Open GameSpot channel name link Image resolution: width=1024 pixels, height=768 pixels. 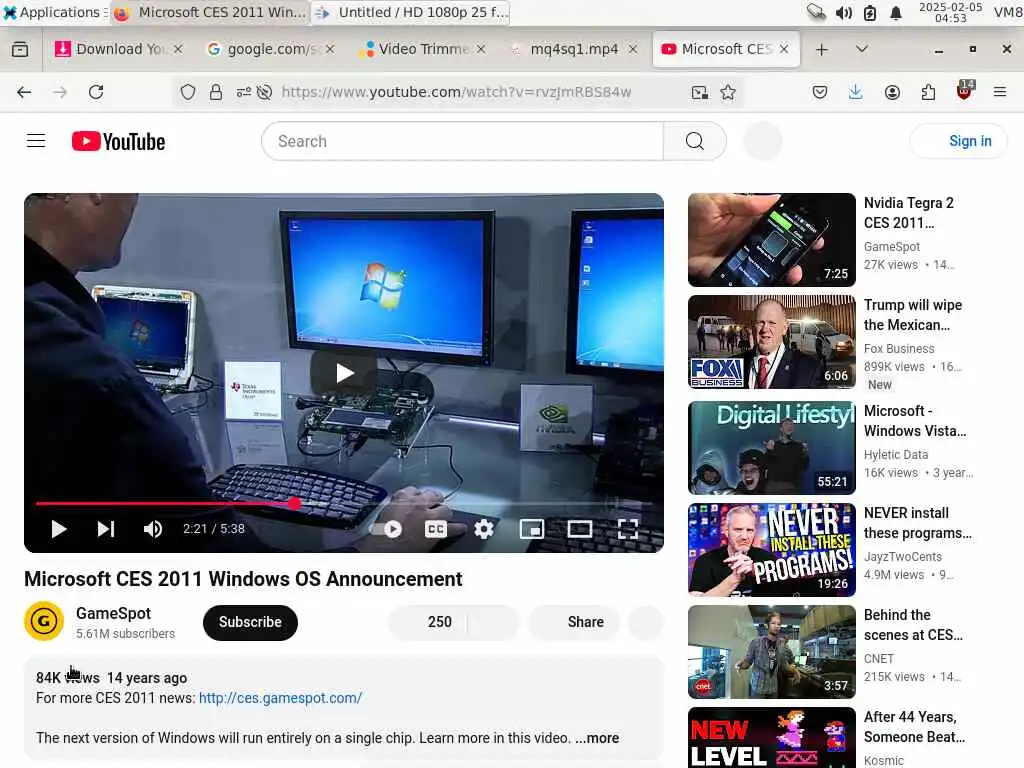click(x=114, y=613)
